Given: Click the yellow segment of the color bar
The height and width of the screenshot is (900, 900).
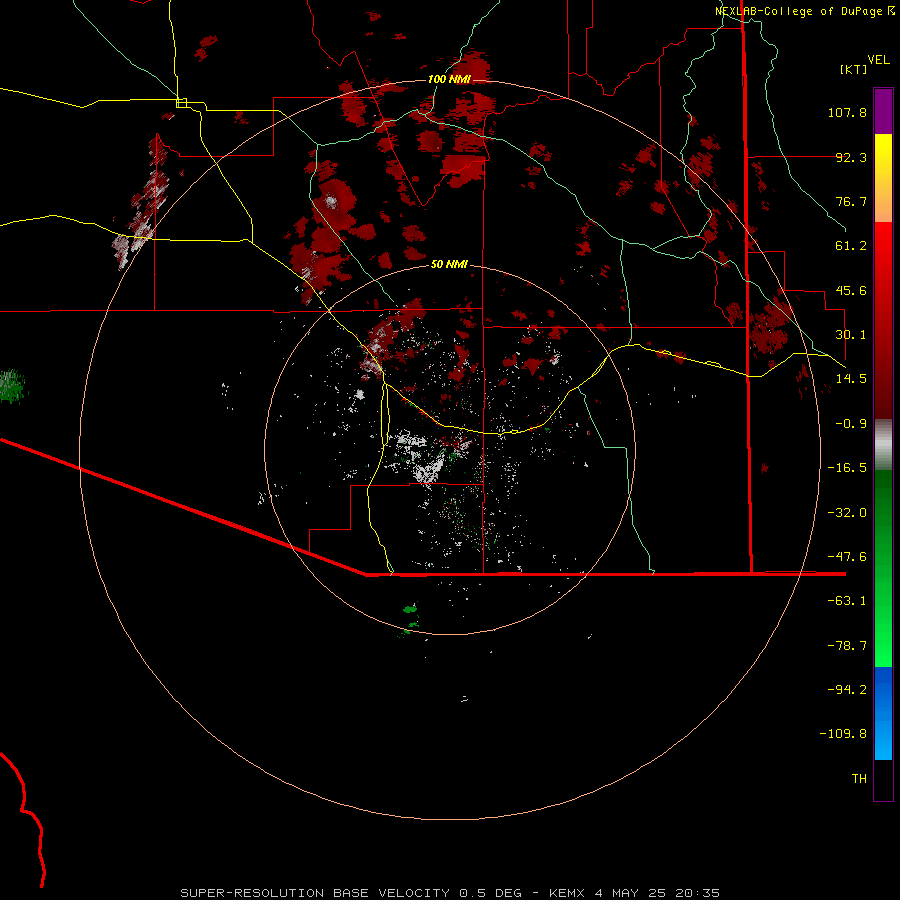Looking at the screenshot, I should point(883,178).
